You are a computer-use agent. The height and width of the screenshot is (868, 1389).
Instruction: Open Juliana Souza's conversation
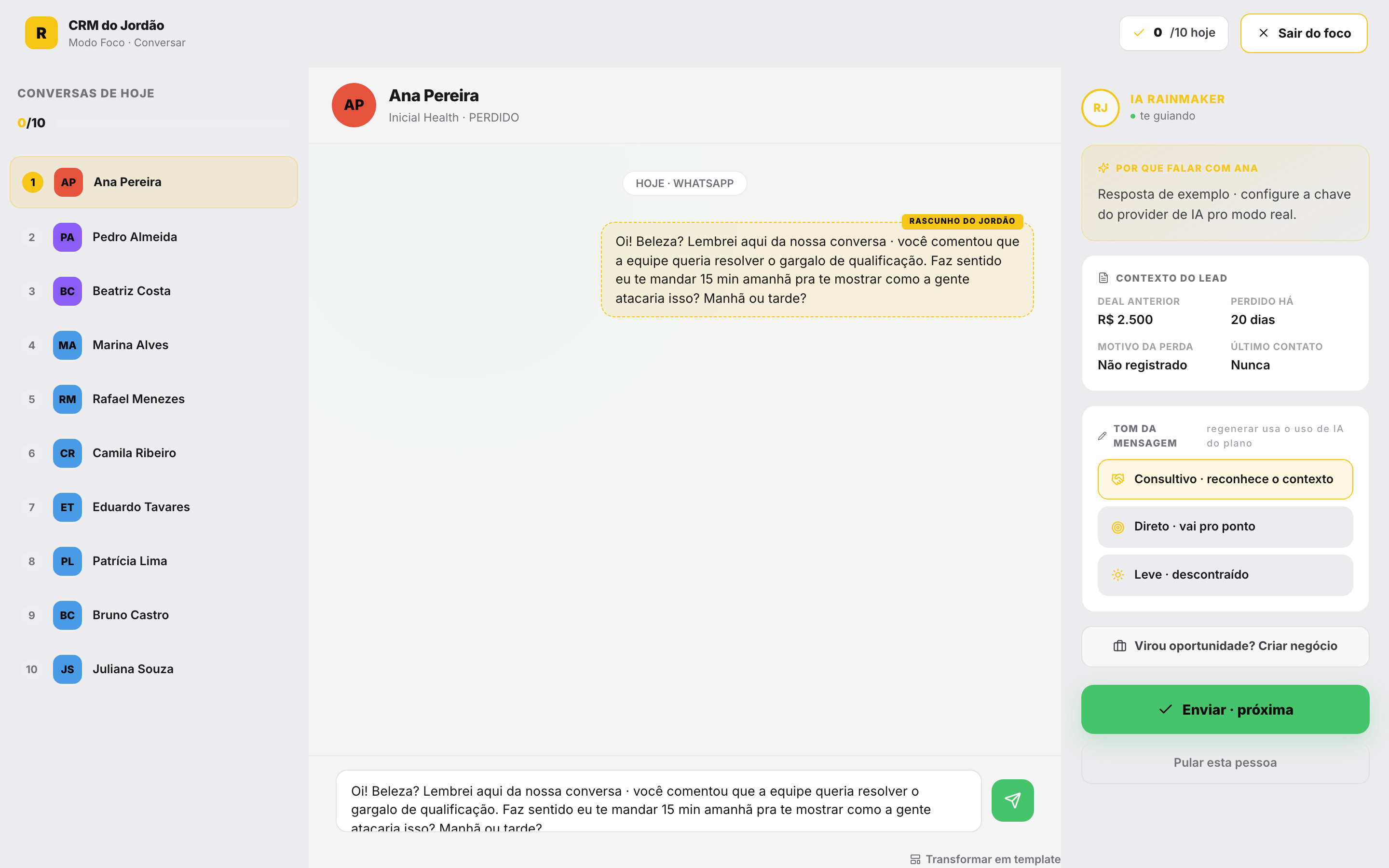tap(154, 669)
